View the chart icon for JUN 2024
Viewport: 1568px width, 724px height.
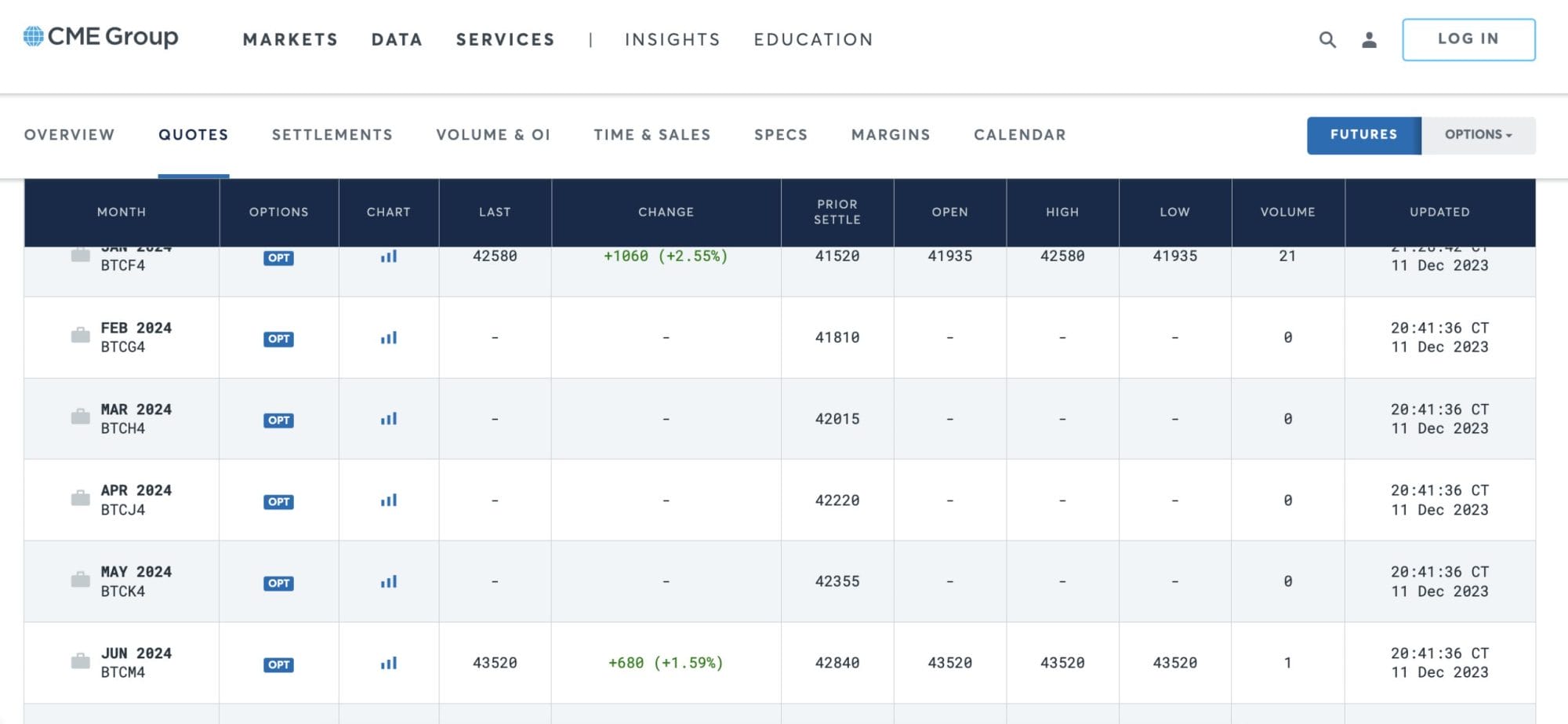point(389,664)
